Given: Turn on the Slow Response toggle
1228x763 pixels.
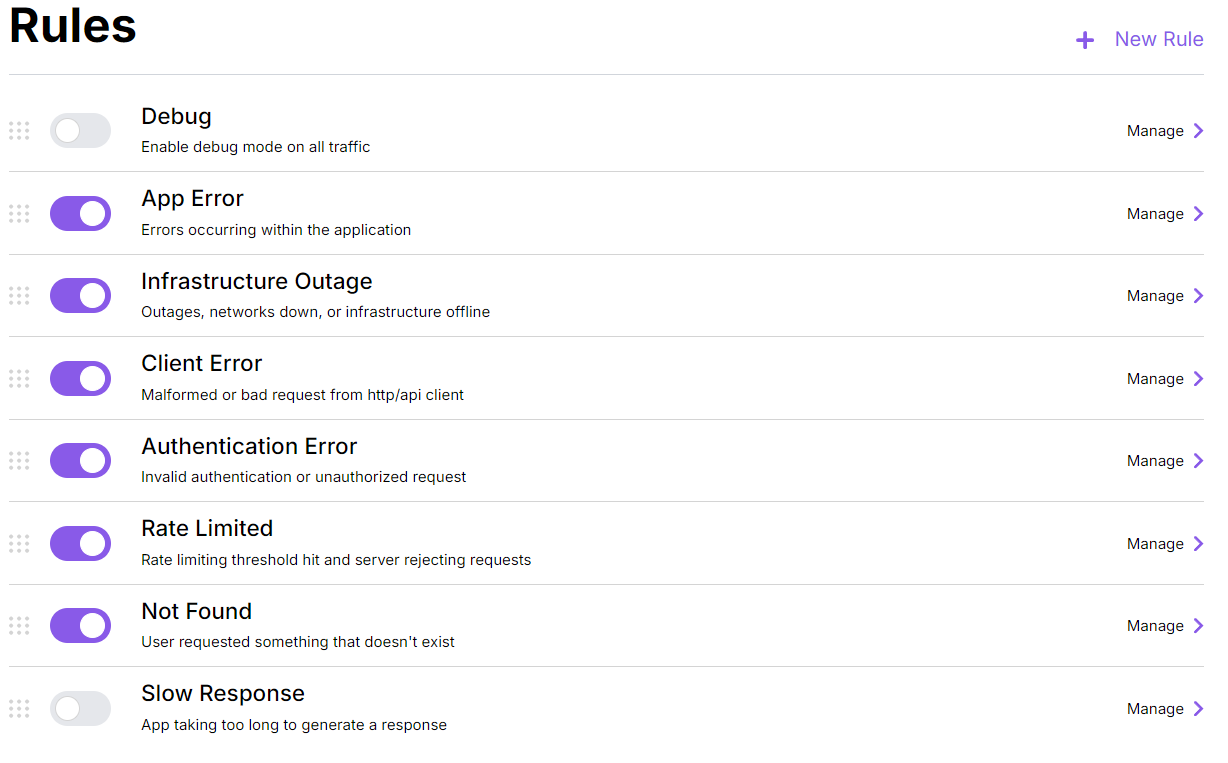Looking at the screenshot, I should (80, 709).
